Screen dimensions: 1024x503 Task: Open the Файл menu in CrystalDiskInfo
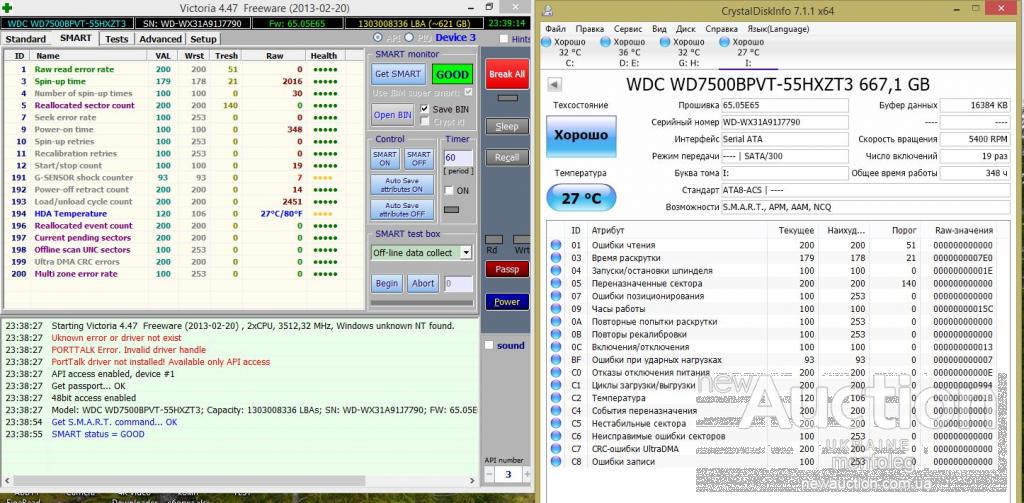555,29
